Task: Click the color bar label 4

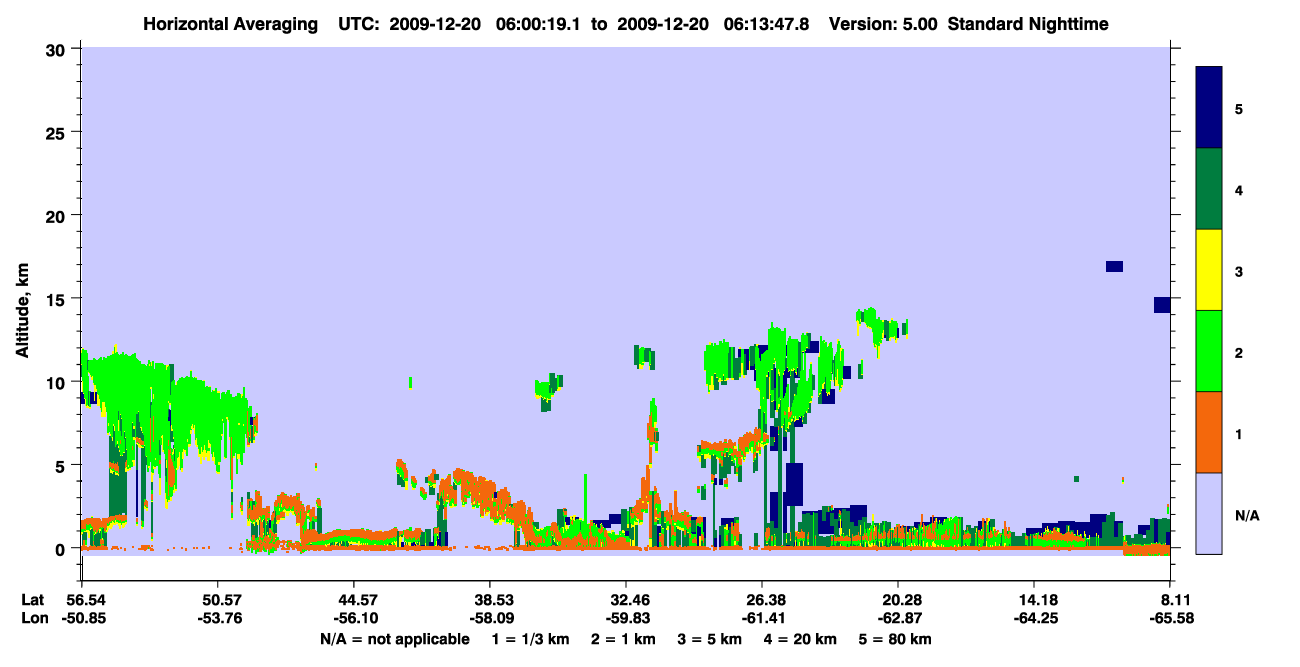Action: click(x=1239, y=190)
